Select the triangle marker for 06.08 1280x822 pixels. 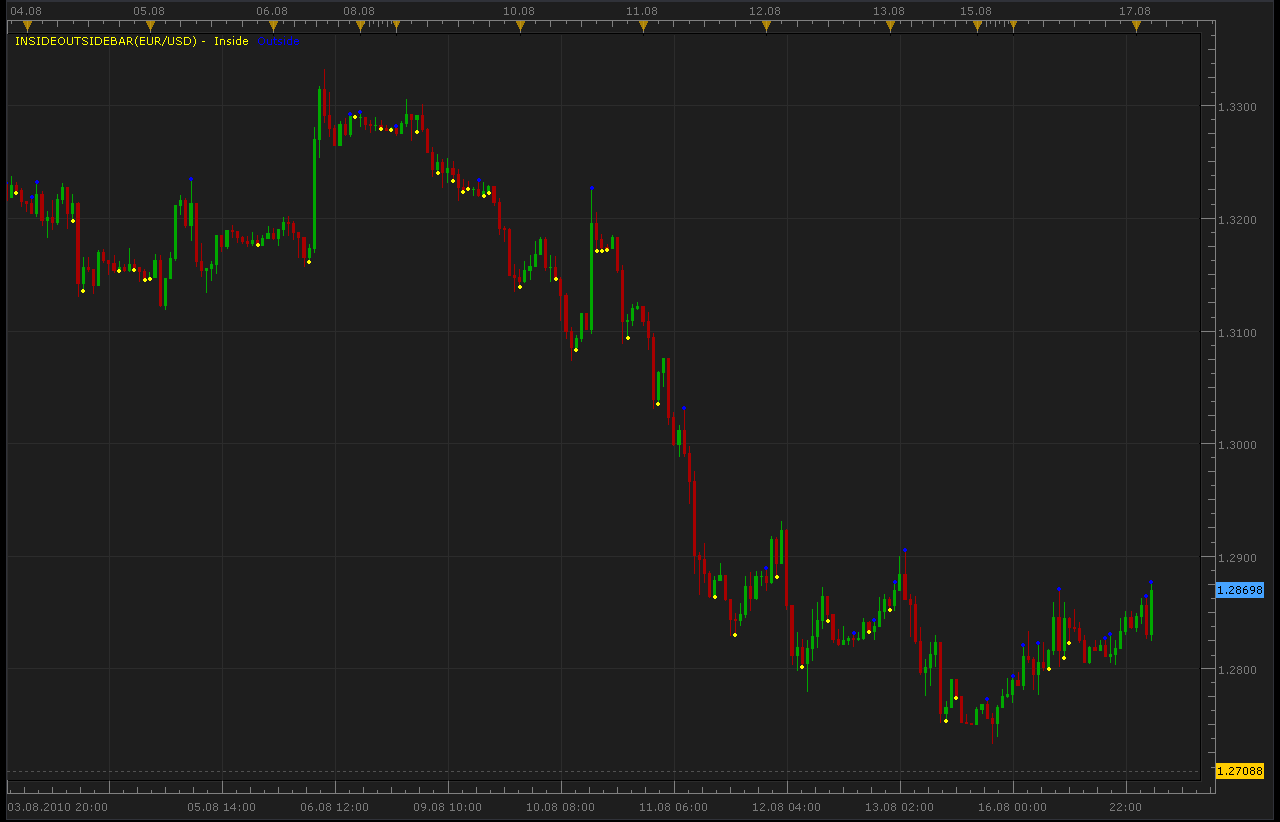(x=273, y=25)
